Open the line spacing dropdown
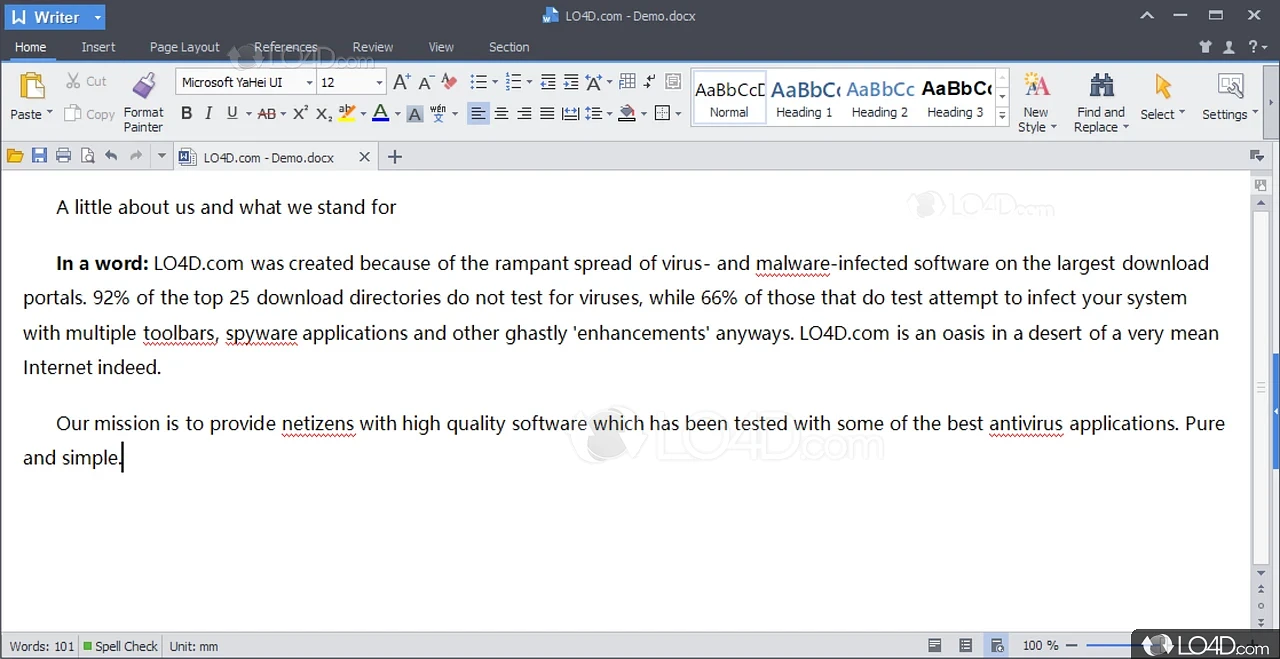1280x659 pixels. point(609,113)
